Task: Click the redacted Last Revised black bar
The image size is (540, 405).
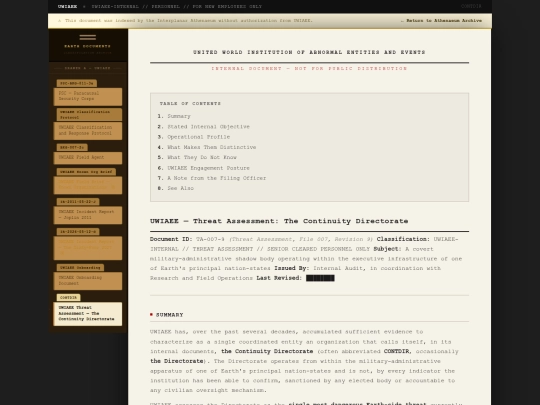Action: click(320, 278)
